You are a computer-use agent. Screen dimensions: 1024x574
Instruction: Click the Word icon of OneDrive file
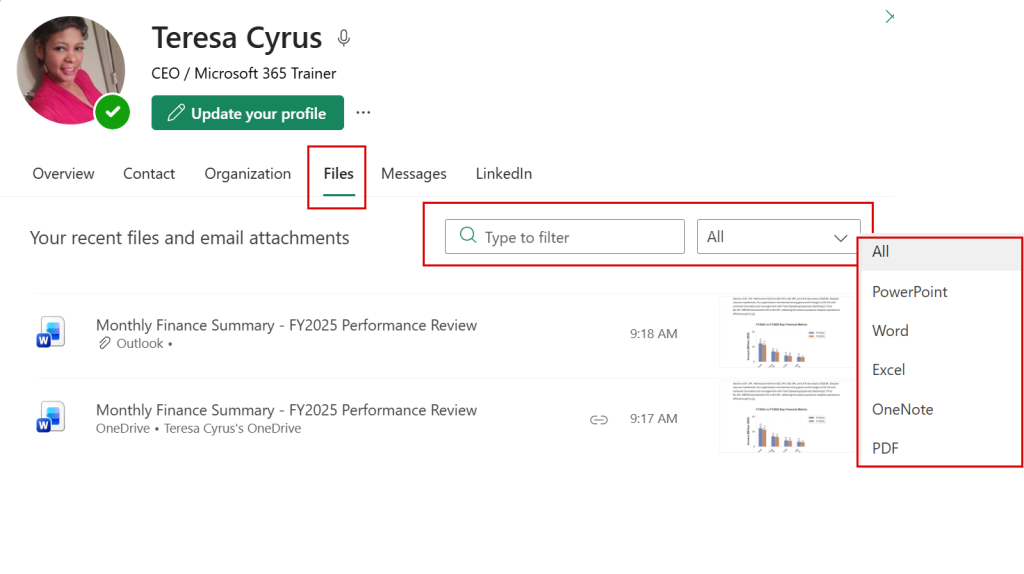pyautogui.click(x=50, y=417)
